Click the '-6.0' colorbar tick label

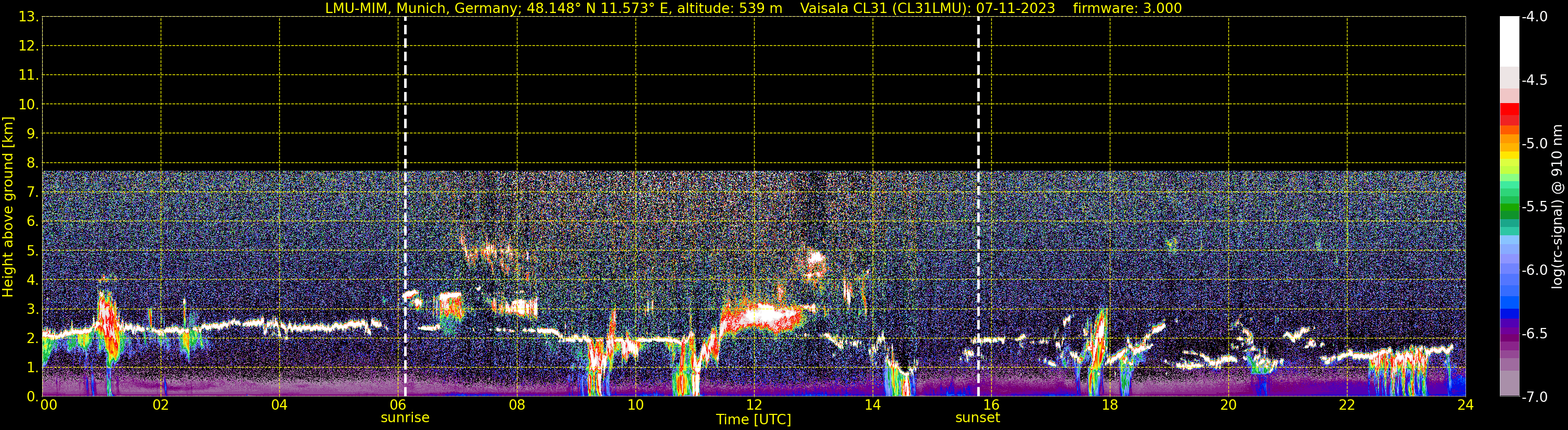pyautogui.click(x=1534, y=270)
